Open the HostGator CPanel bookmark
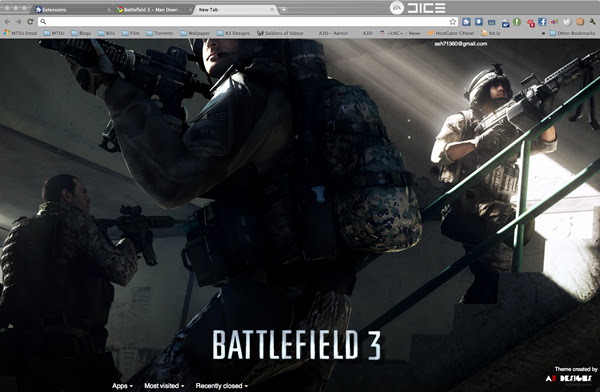The width and height of the screenshot is (600, 392). coord(451,33)
